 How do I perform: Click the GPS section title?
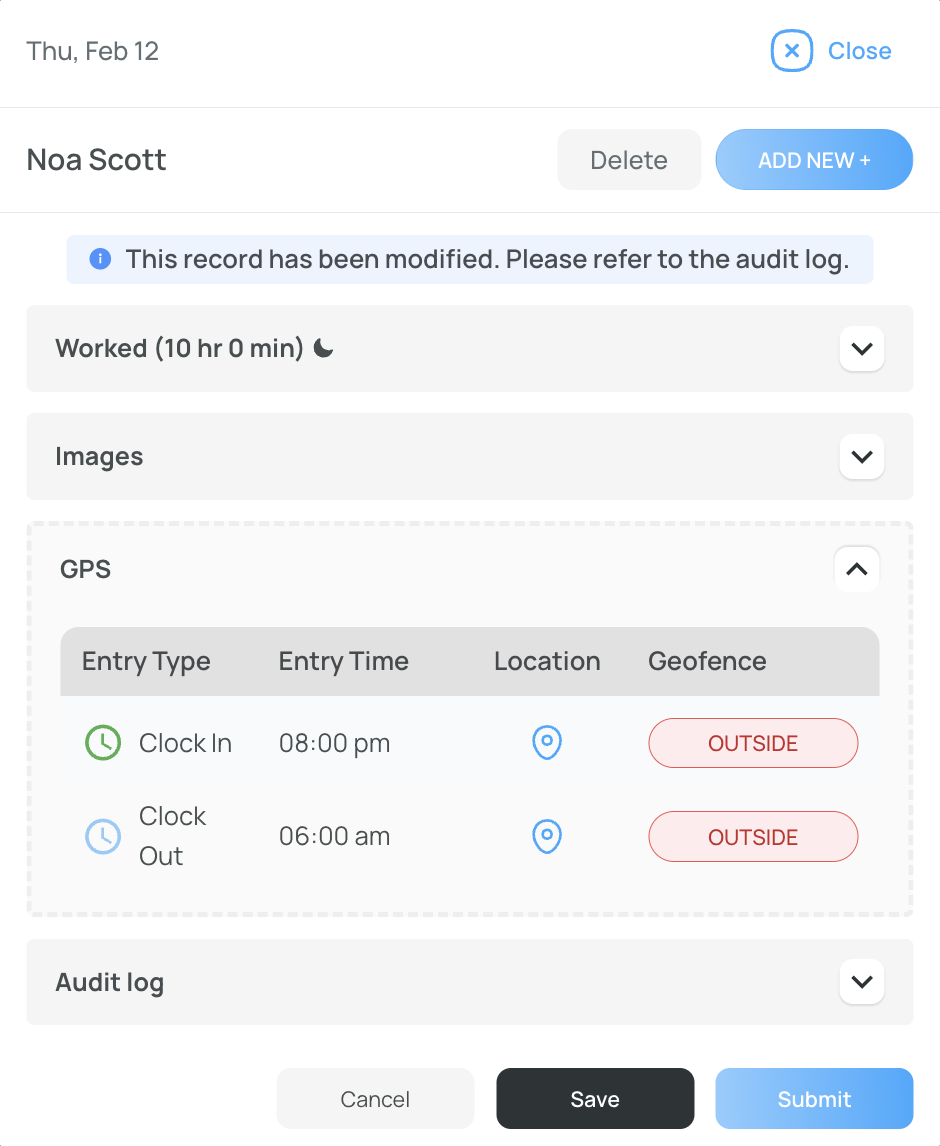(86, 569)
